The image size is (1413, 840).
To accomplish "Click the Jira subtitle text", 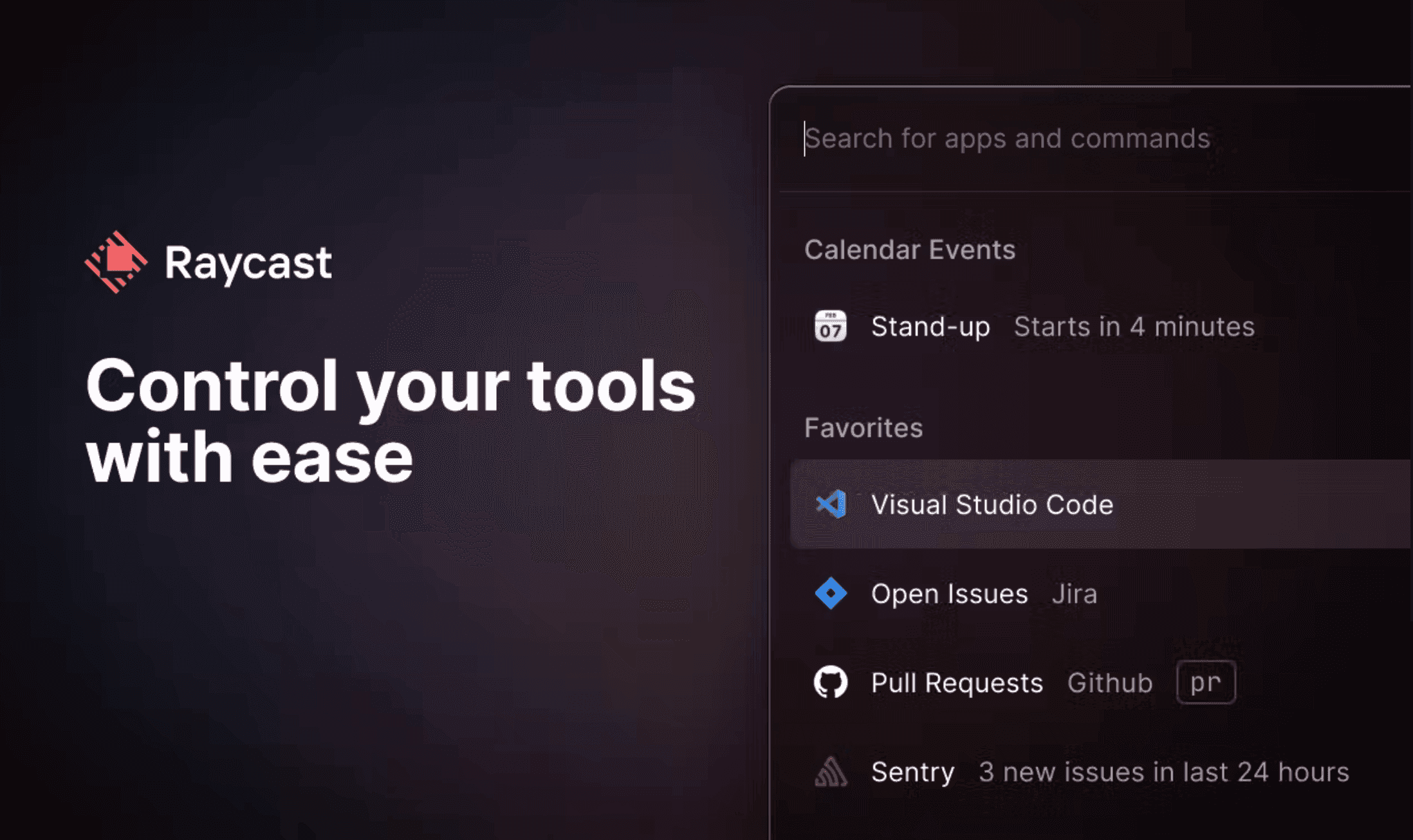I will [1074, 594].
